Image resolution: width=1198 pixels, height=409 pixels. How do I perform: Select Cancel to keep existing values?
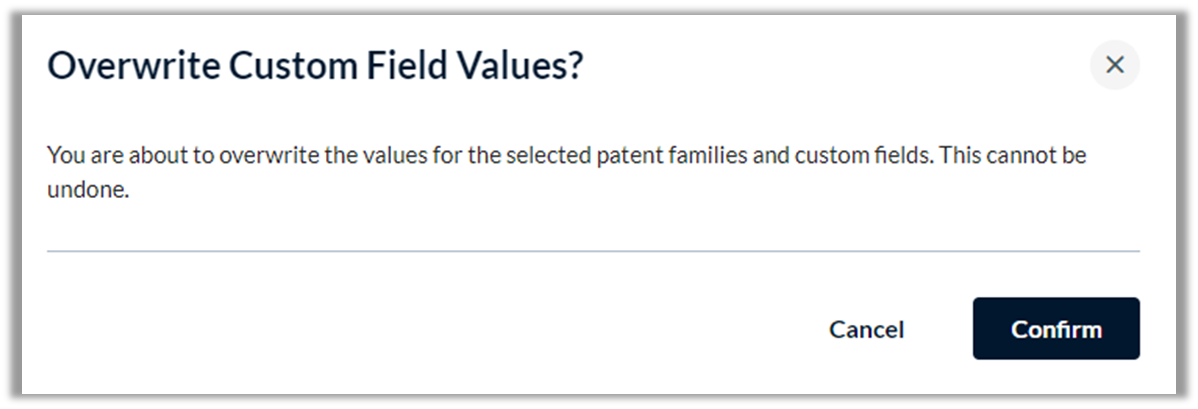coord(866,329)
